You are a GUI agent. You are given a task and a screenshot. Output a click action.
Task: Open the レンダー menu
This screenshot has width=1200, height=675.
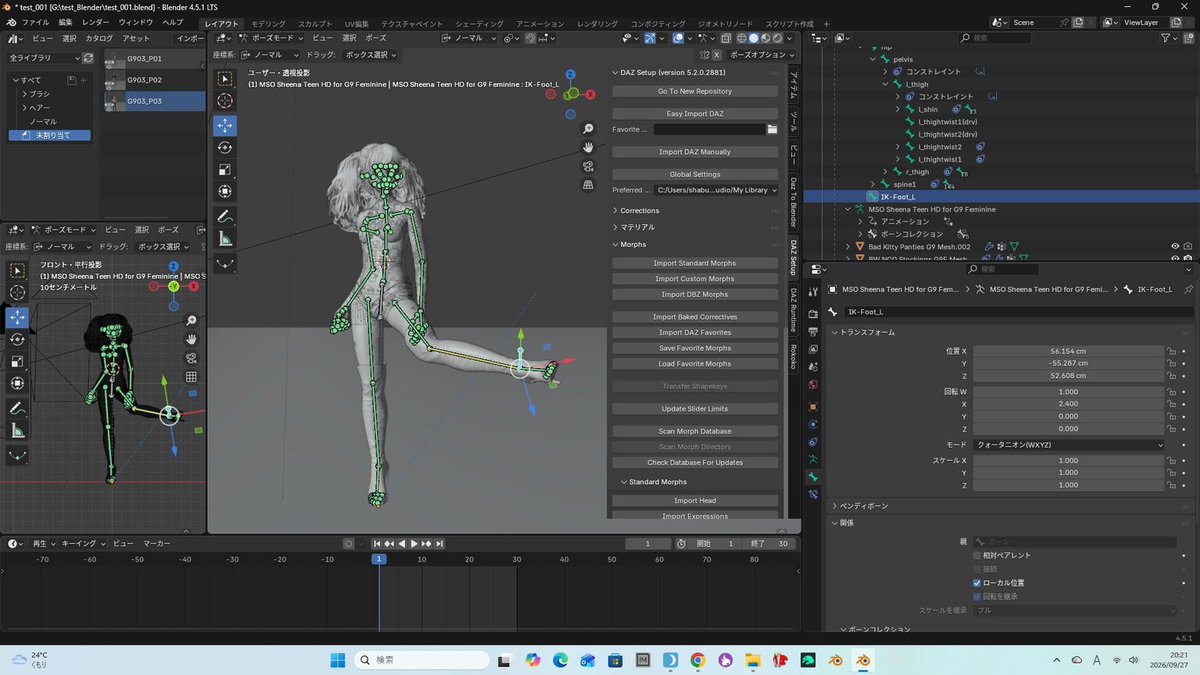coord(96,22)
